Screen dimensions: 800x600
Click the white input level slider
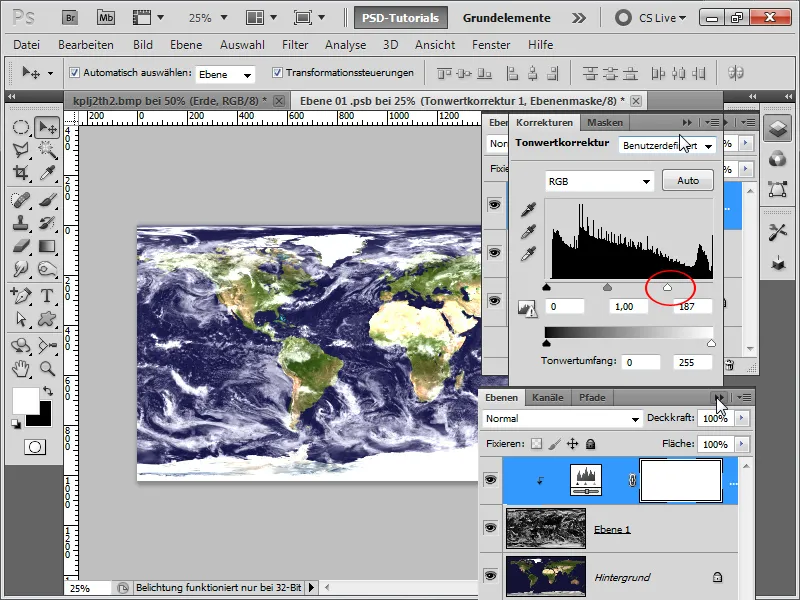(x=667, y=288)
